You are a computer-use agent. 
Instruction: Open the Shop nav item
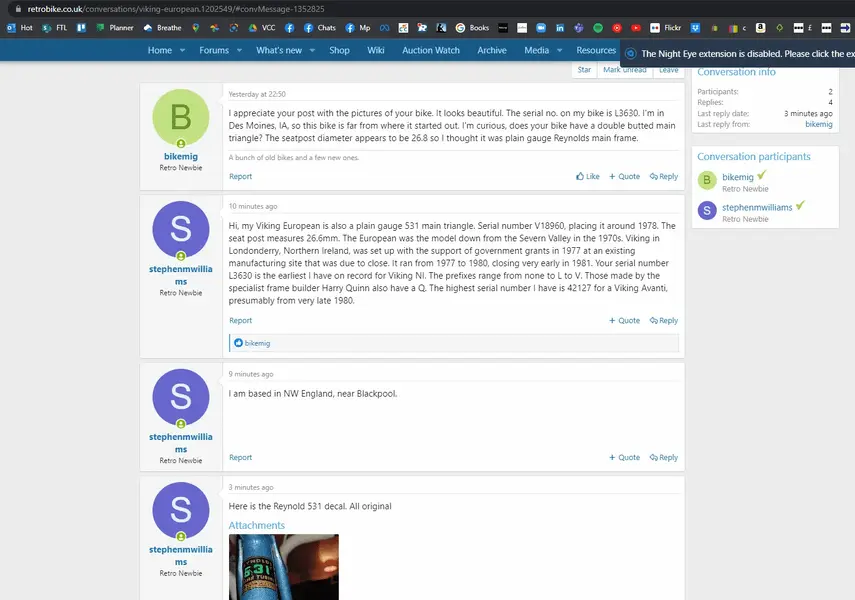339,50
